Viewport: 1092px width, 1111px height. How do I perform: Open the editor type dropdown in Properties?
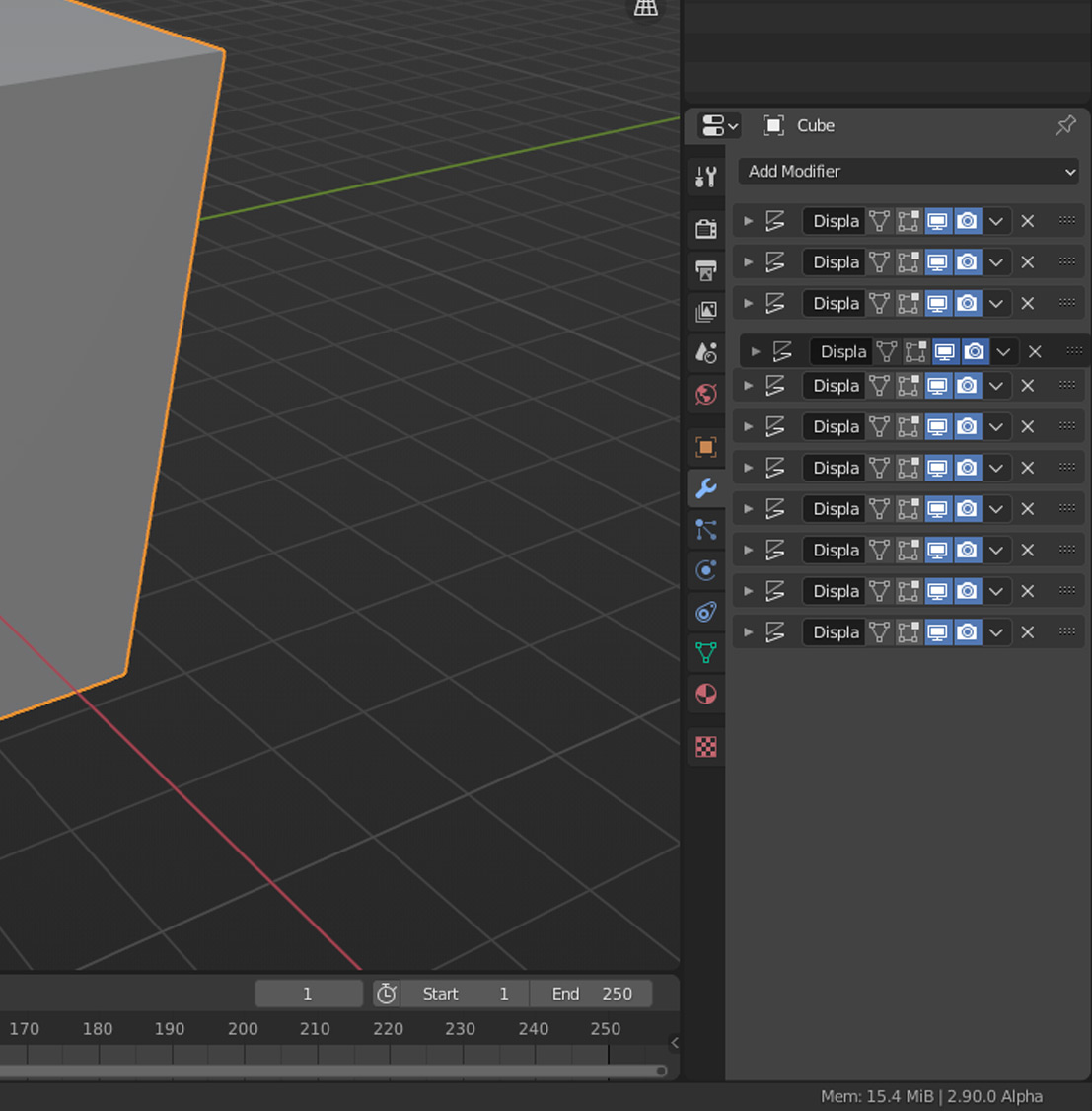pos(719,125)
